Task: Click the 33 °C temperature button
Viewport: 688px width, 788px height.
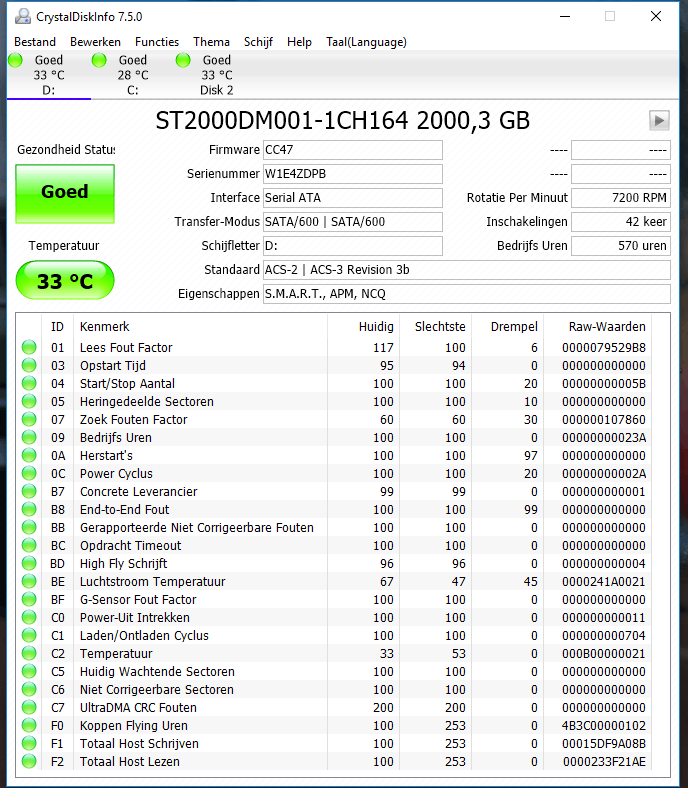Action: tap(65, 280)
